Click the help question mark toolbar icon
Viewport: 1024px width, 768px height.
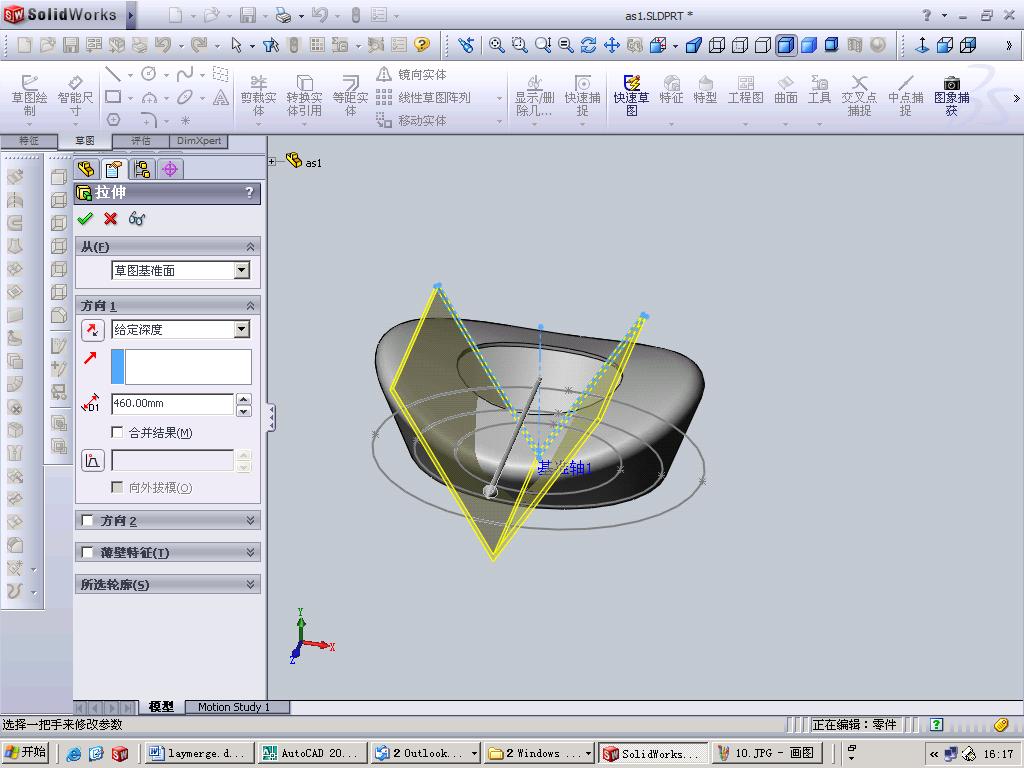(x=422, y=44)
